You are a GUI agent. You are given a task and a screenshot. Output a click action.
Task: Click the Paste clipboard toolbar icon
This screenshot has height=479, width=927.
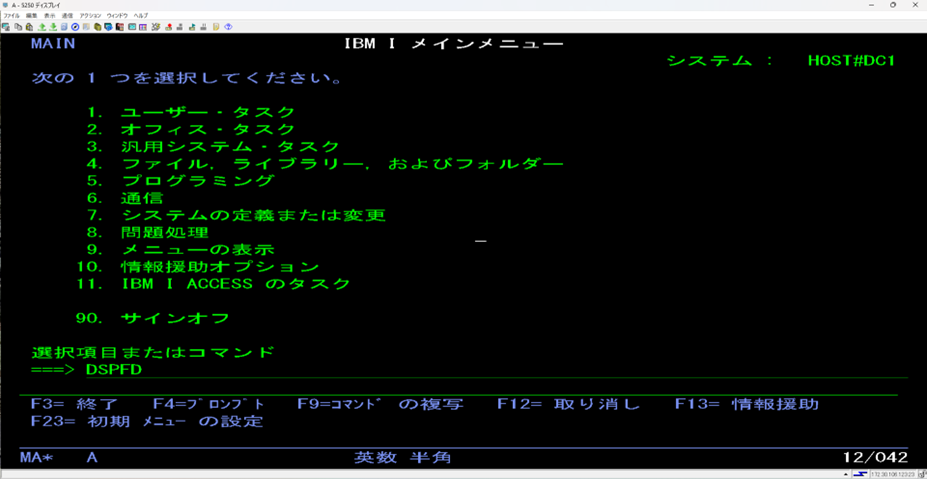point(29,27)
